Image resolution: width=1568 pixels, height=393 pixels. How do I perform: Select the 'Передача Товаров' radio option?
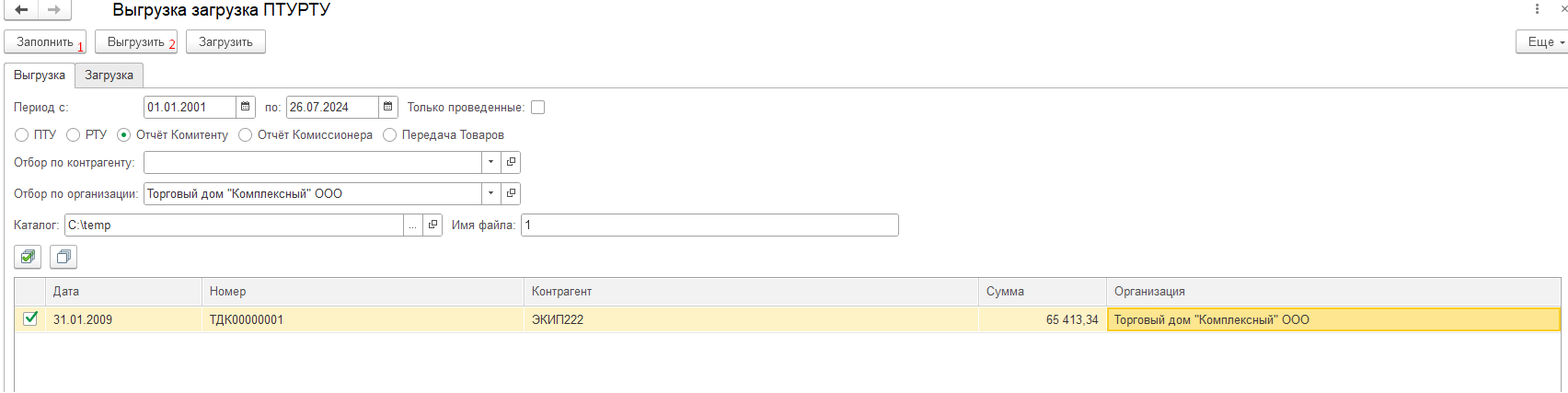coord(390,135)
